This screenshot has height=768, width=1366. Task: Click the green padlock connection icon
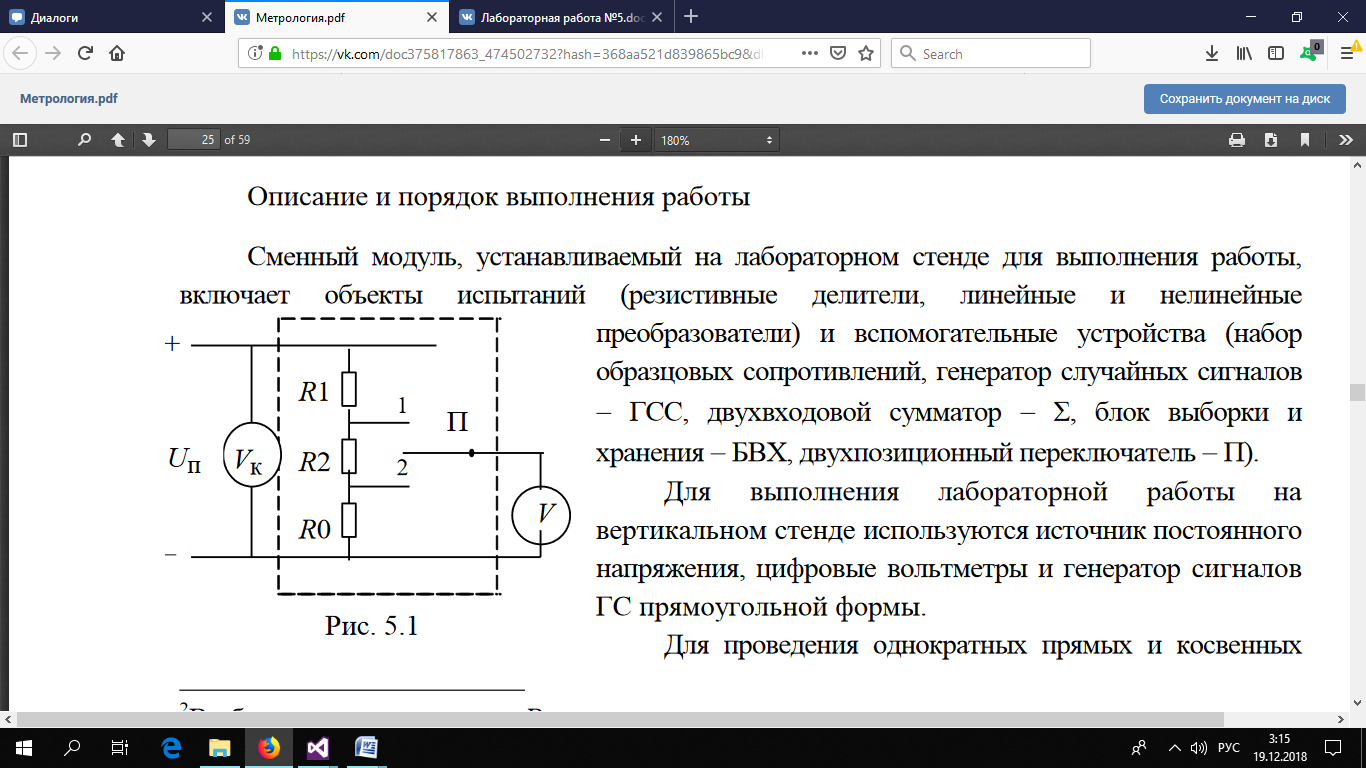tap(275, 54)
